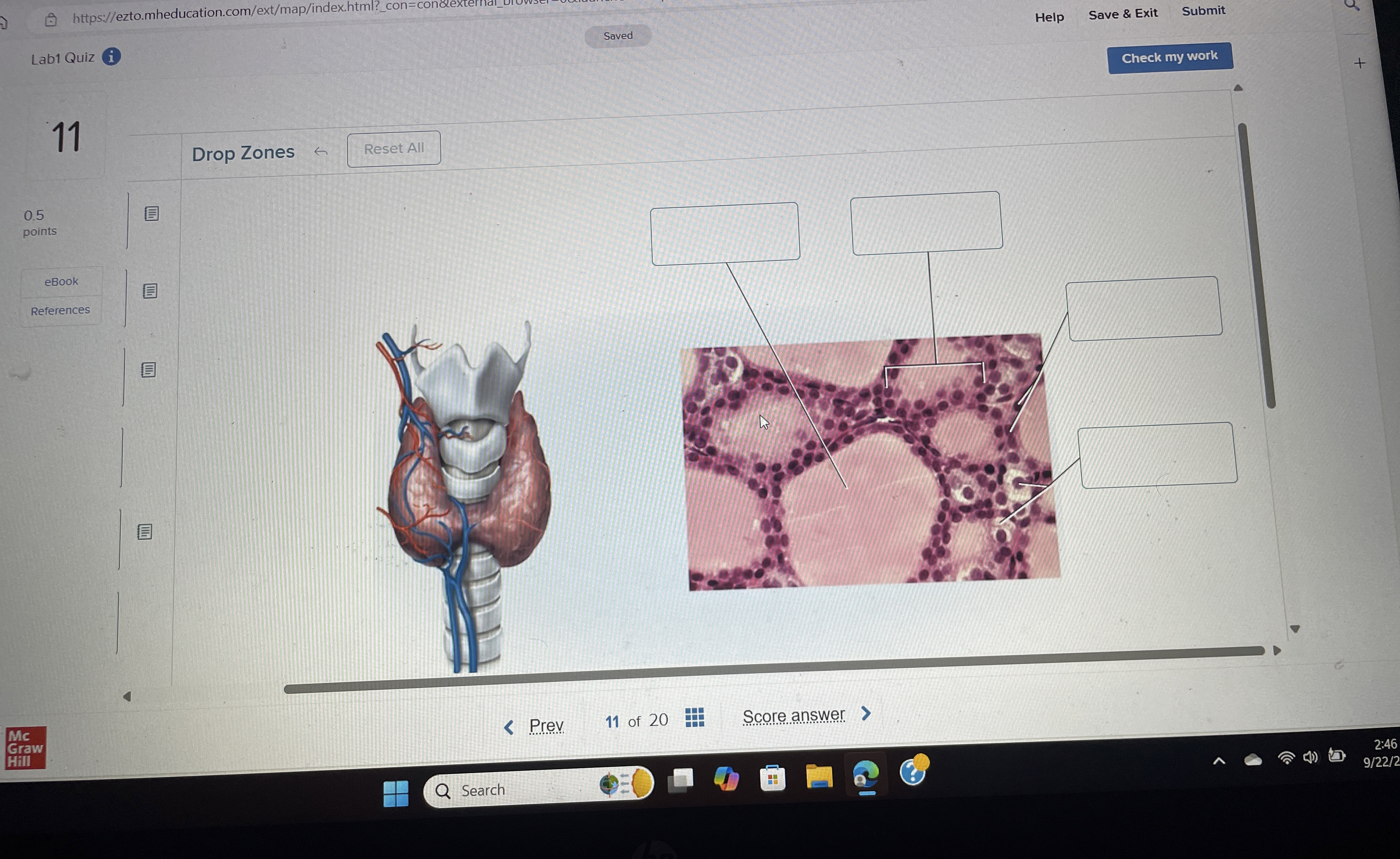Open File Explorer from the taskbar
Image resolution: width=1400 pixels, height=859 pixels.
click(819, 777)
